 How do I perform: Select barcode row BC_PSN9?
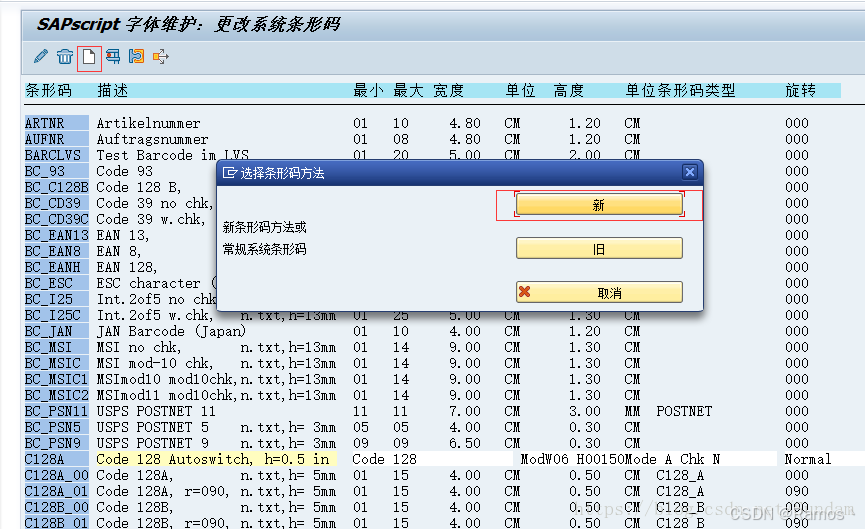point(56,442)
